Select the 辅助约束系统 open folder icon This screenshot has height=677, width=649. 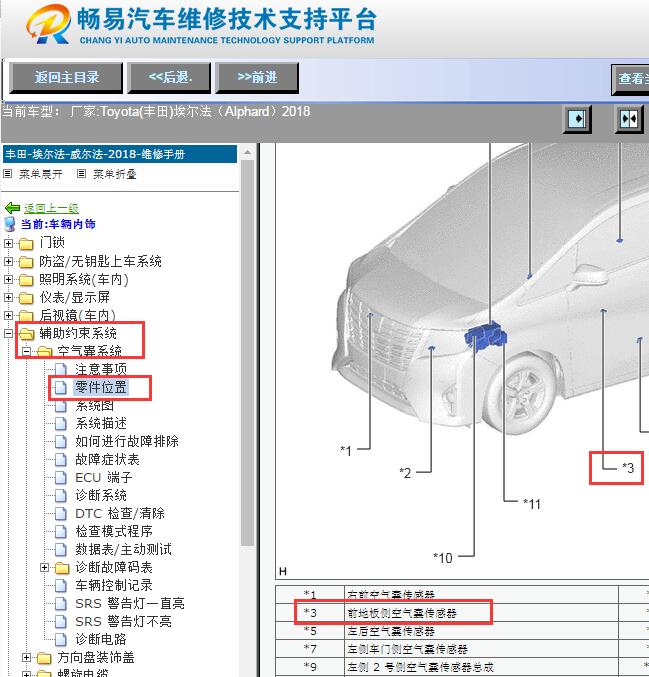(26, 334)
